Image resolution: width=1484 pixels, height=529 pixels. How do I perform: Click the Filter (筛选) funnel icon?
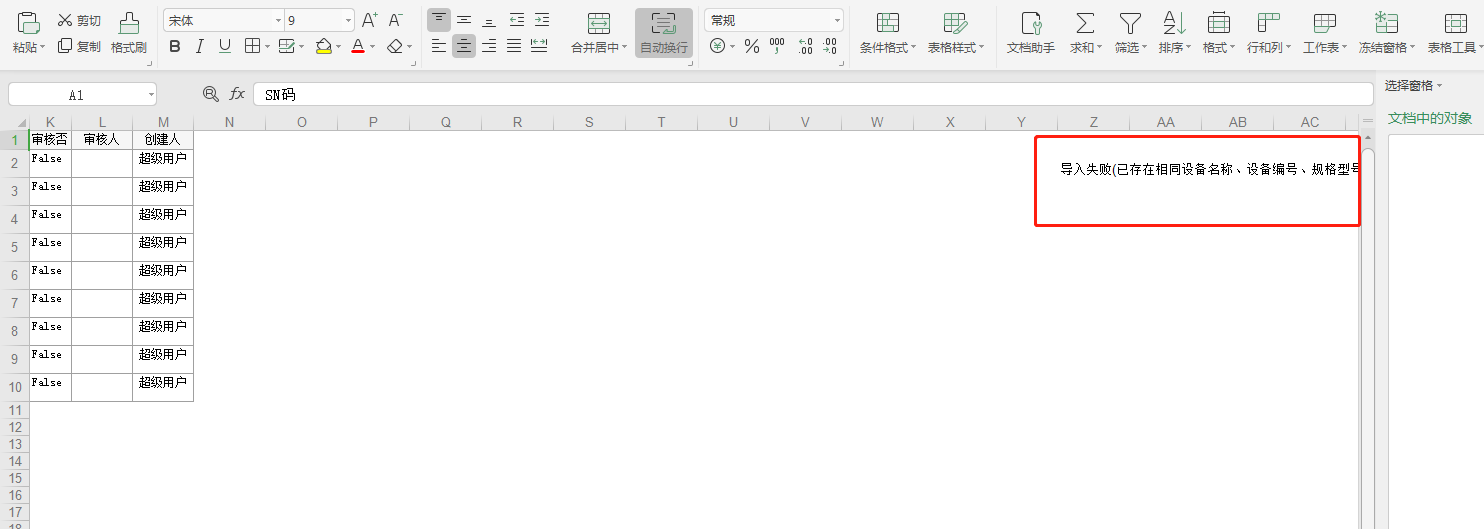1129,23
